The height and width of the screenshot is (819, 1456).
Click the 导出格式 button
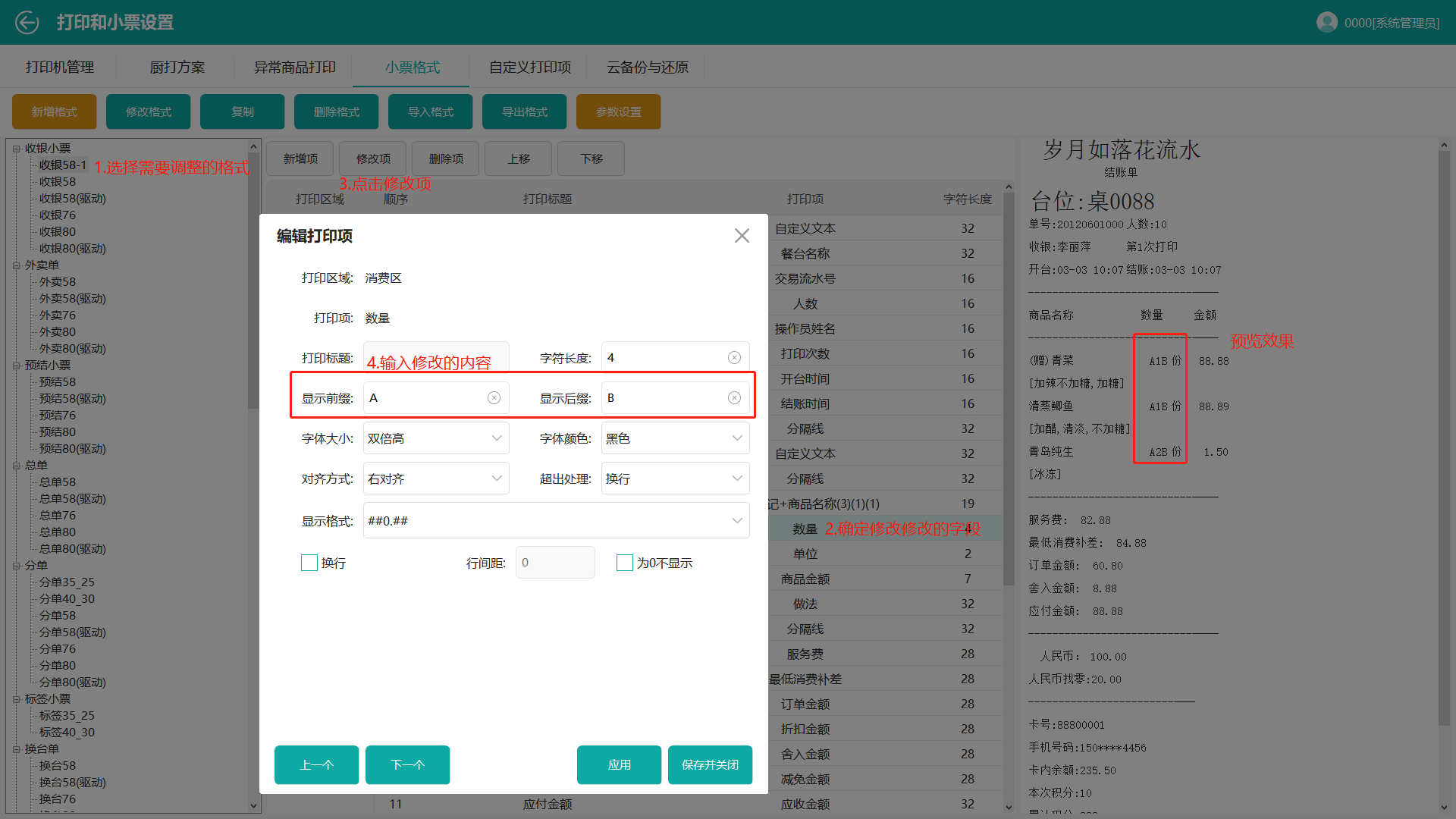[525, 111]
